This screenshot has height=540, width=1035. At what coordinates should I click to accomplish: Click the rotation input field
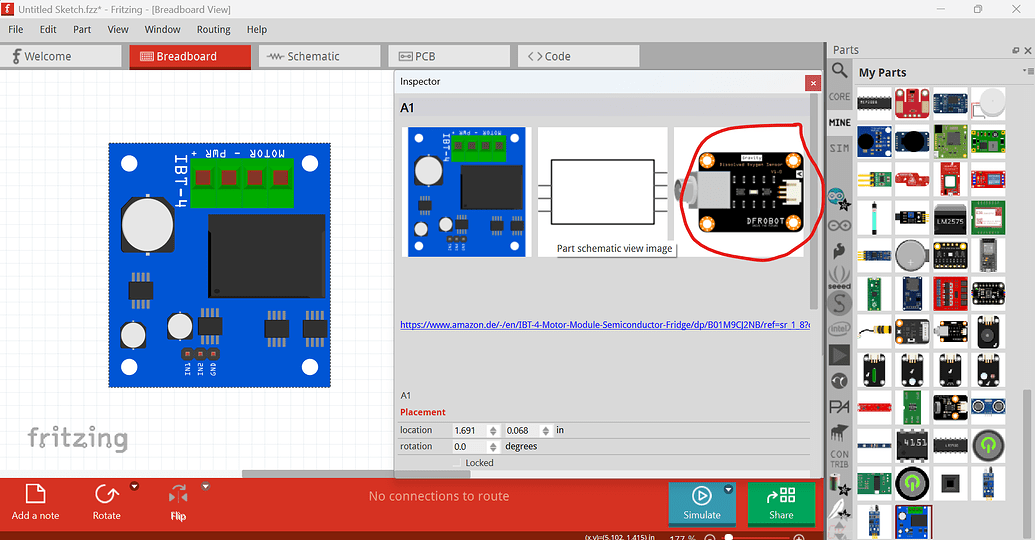coord(470,447)
